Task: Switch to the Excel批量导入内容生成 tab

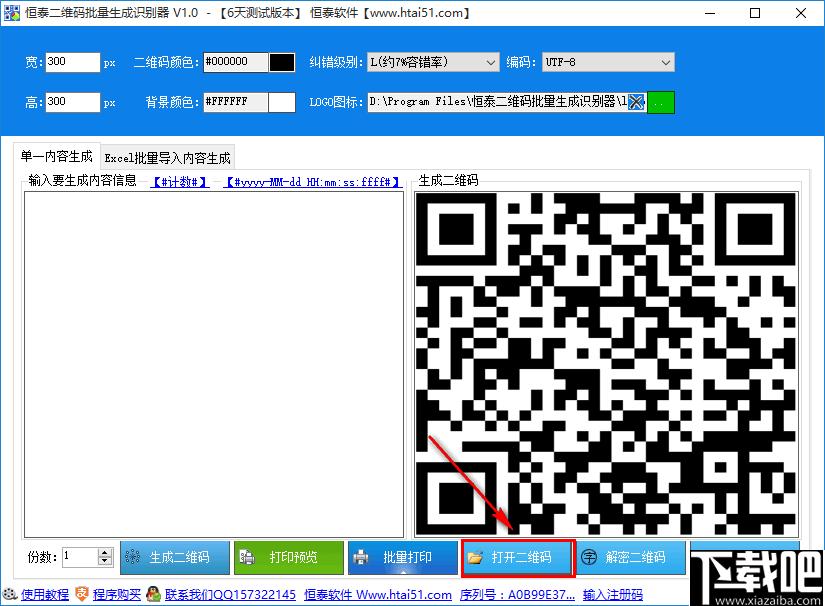Action: [x=167, y=158]
